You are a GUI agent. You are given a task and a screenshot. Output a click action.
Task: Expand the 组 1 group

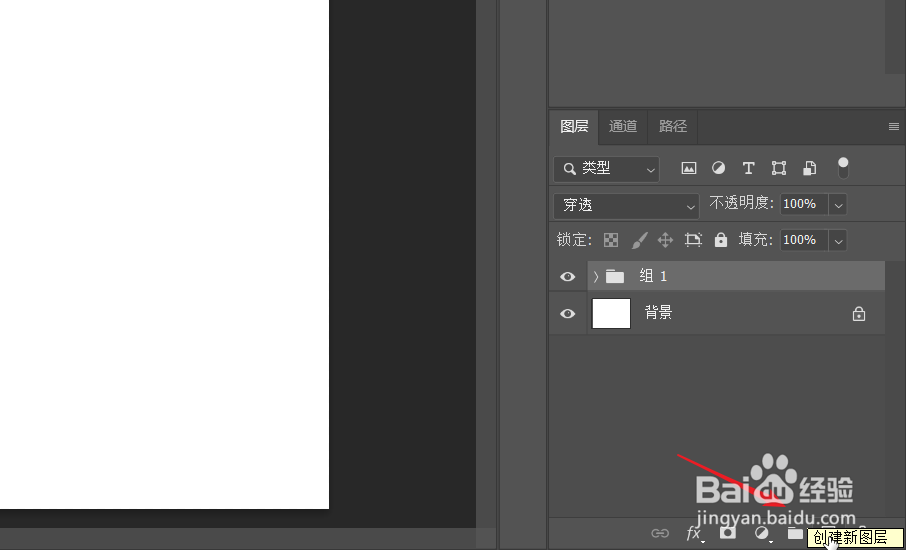click(x=596, y=277)
